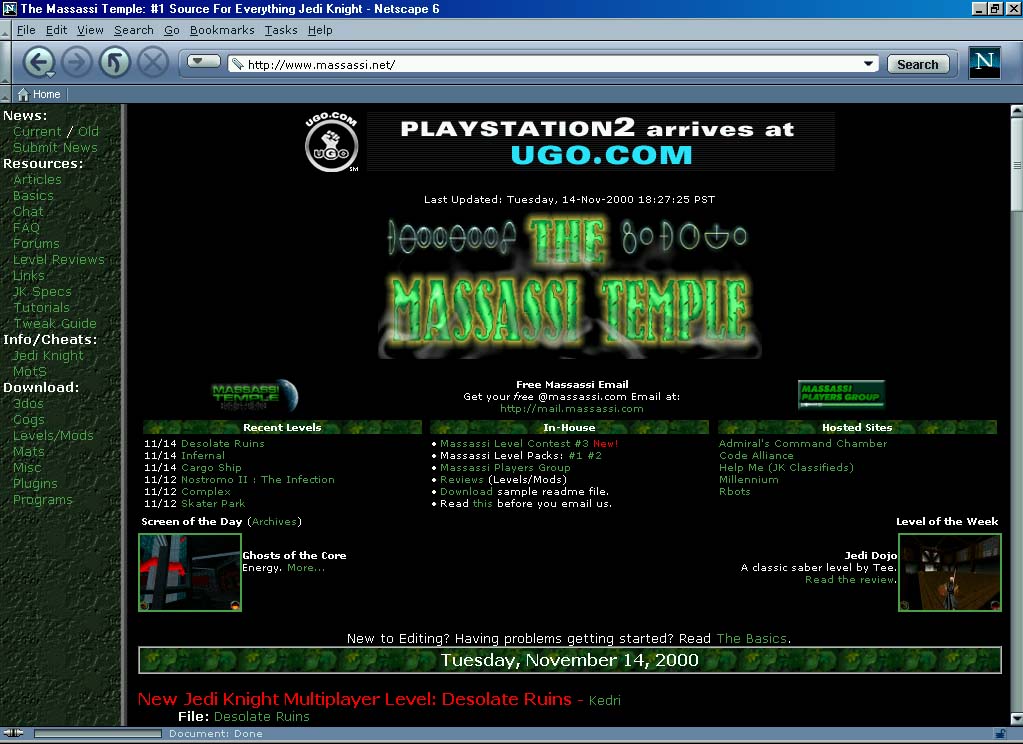The width and height of the screenshot is (1023, 744).
Task: Open the Cogs download sidebar link
Action: 29,420
